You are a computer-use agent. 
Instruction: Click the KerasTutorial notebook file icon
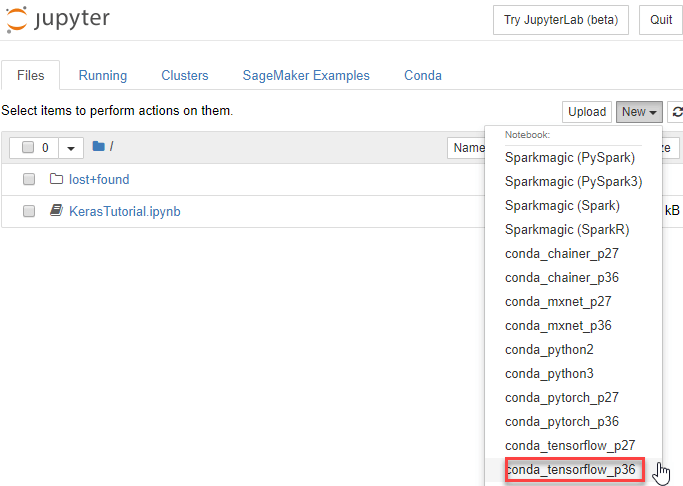(56, 211)
